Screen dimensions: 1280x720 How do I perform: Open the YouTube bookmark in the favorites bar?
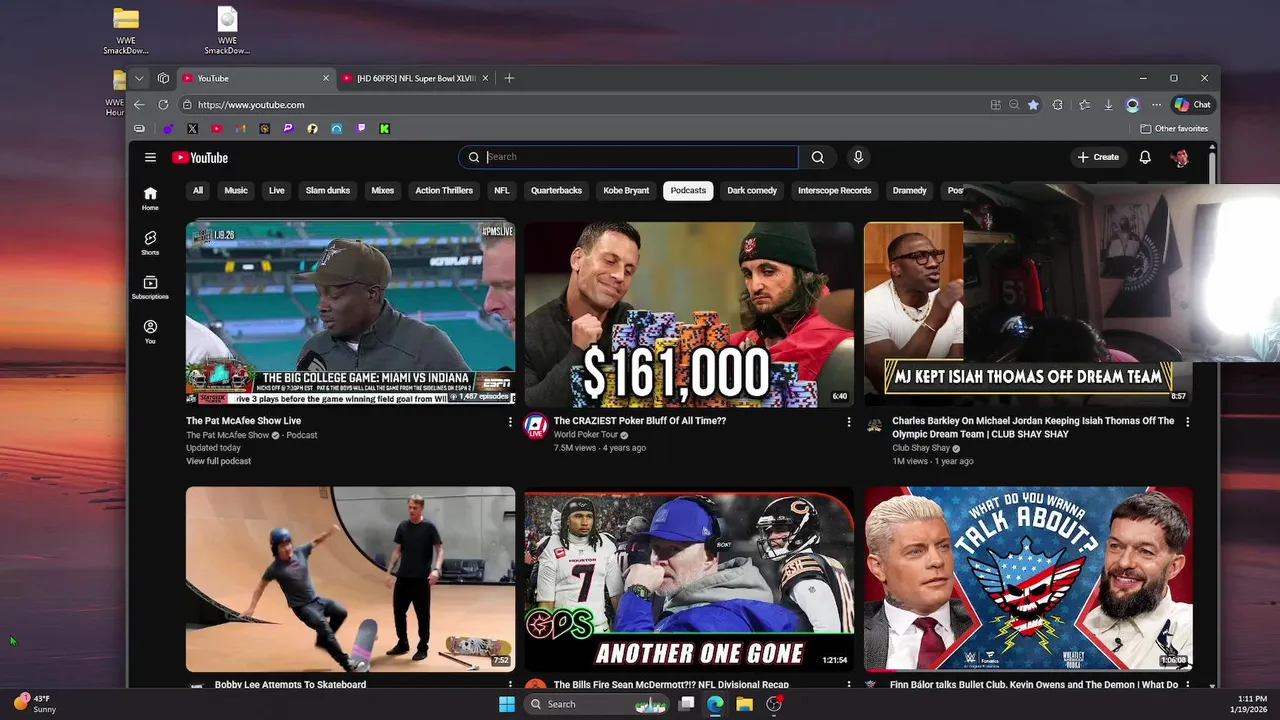pos(216,129)
